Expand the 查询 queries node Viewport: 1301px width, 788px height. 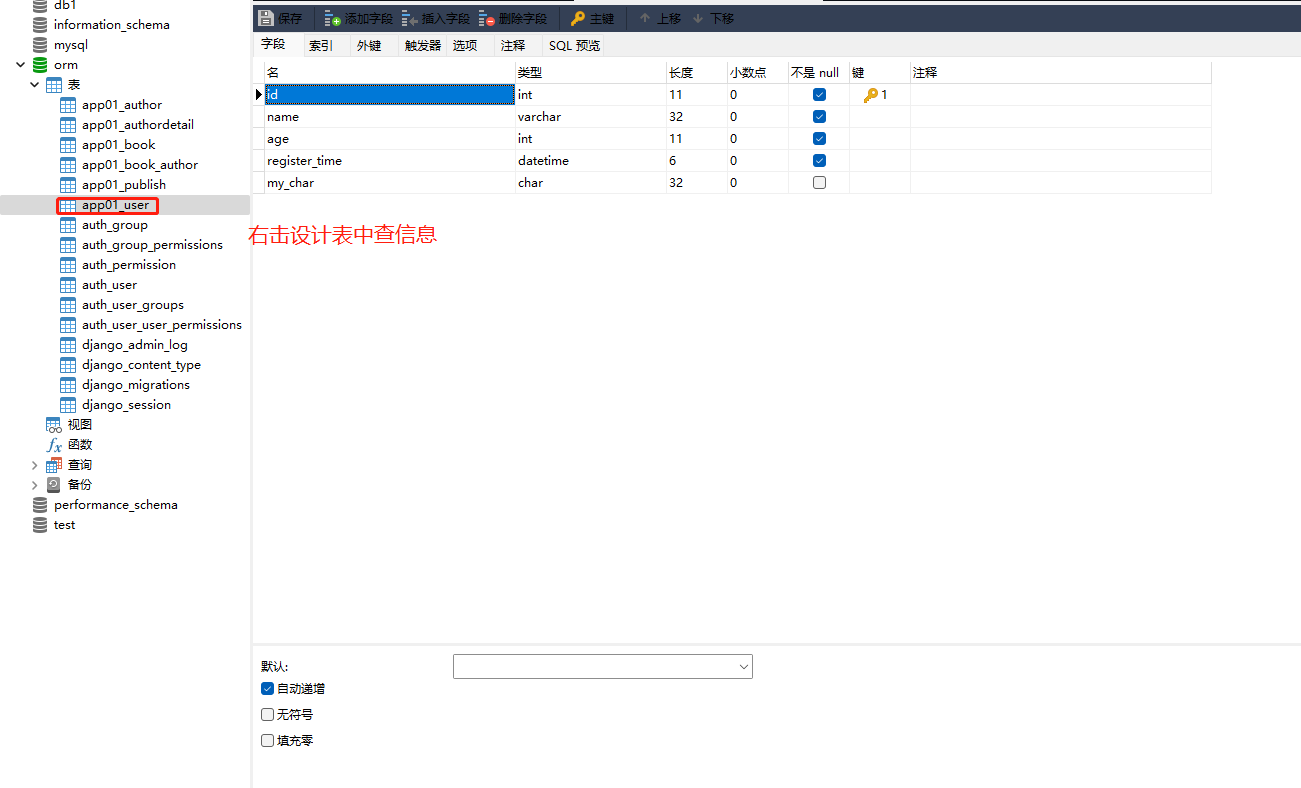click(35, 465)
